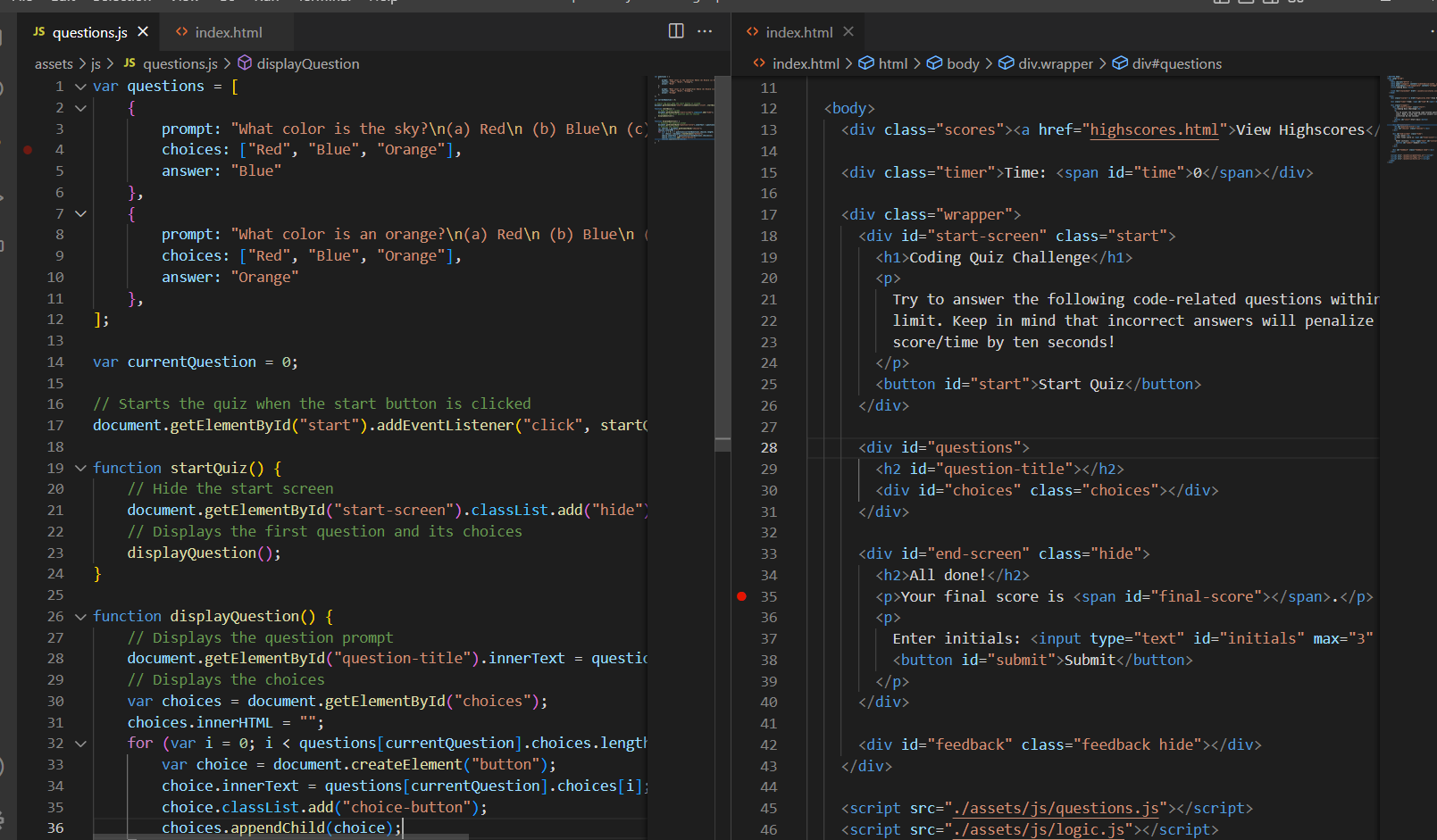Toggle the breakpoint on line 35 of index.html
This screenshot has width=1437, height=840.
click(x=741, y=596)
